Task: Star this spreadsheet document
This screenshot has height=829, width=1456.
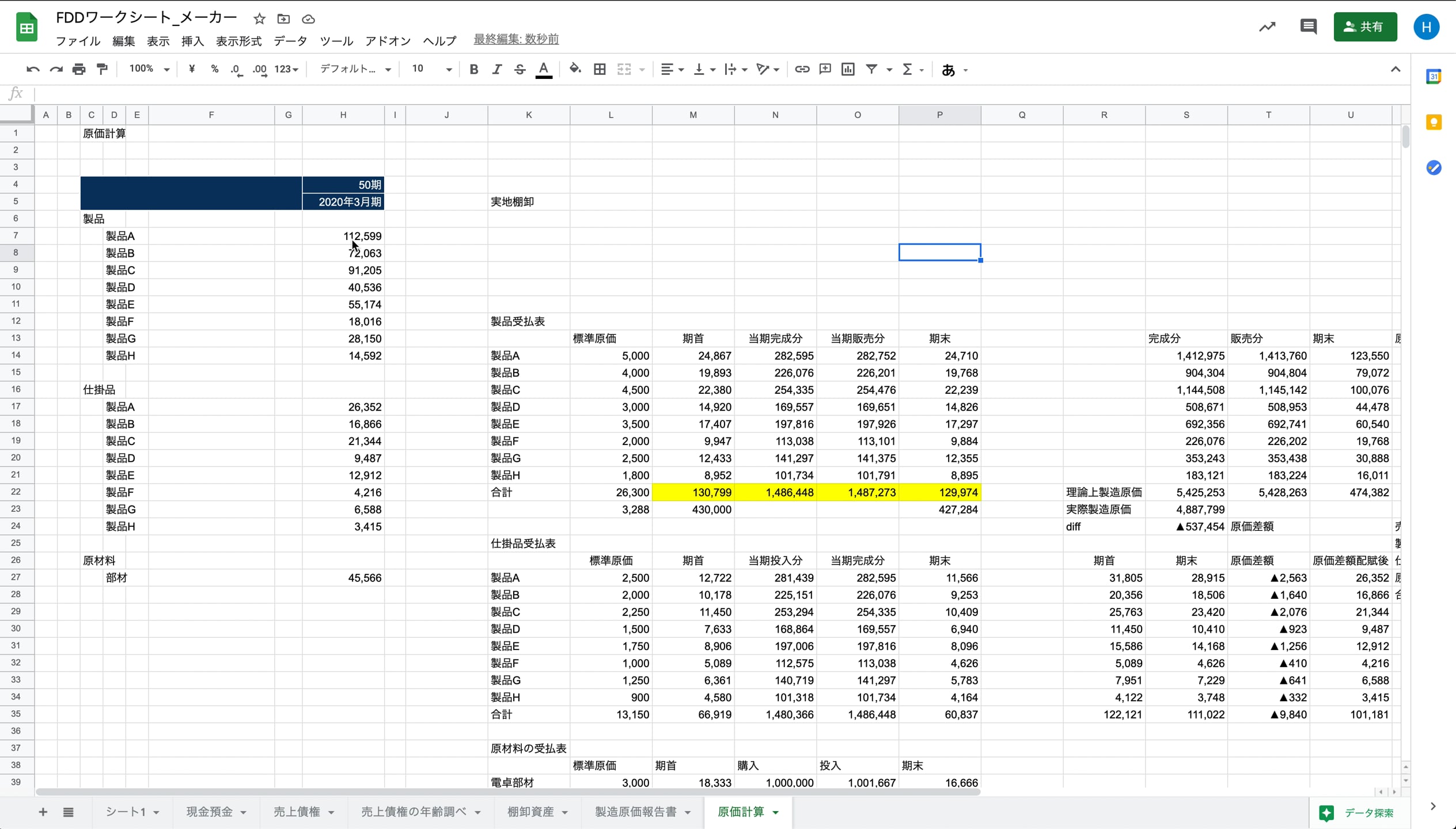Action: (x=259, y=18)
